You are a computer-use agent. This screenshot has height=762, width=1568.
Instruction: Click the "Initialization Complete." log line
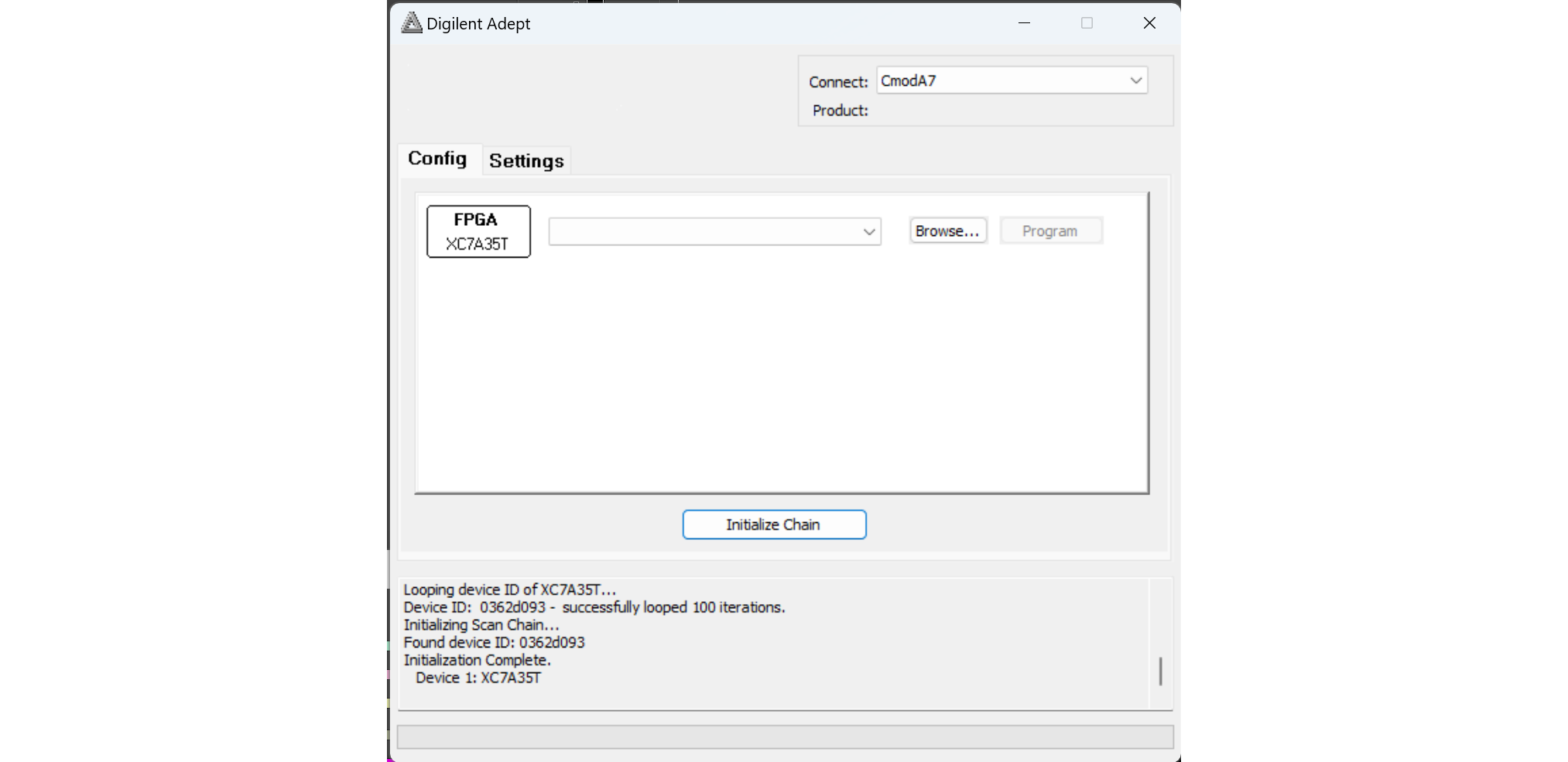coord(477,660)
